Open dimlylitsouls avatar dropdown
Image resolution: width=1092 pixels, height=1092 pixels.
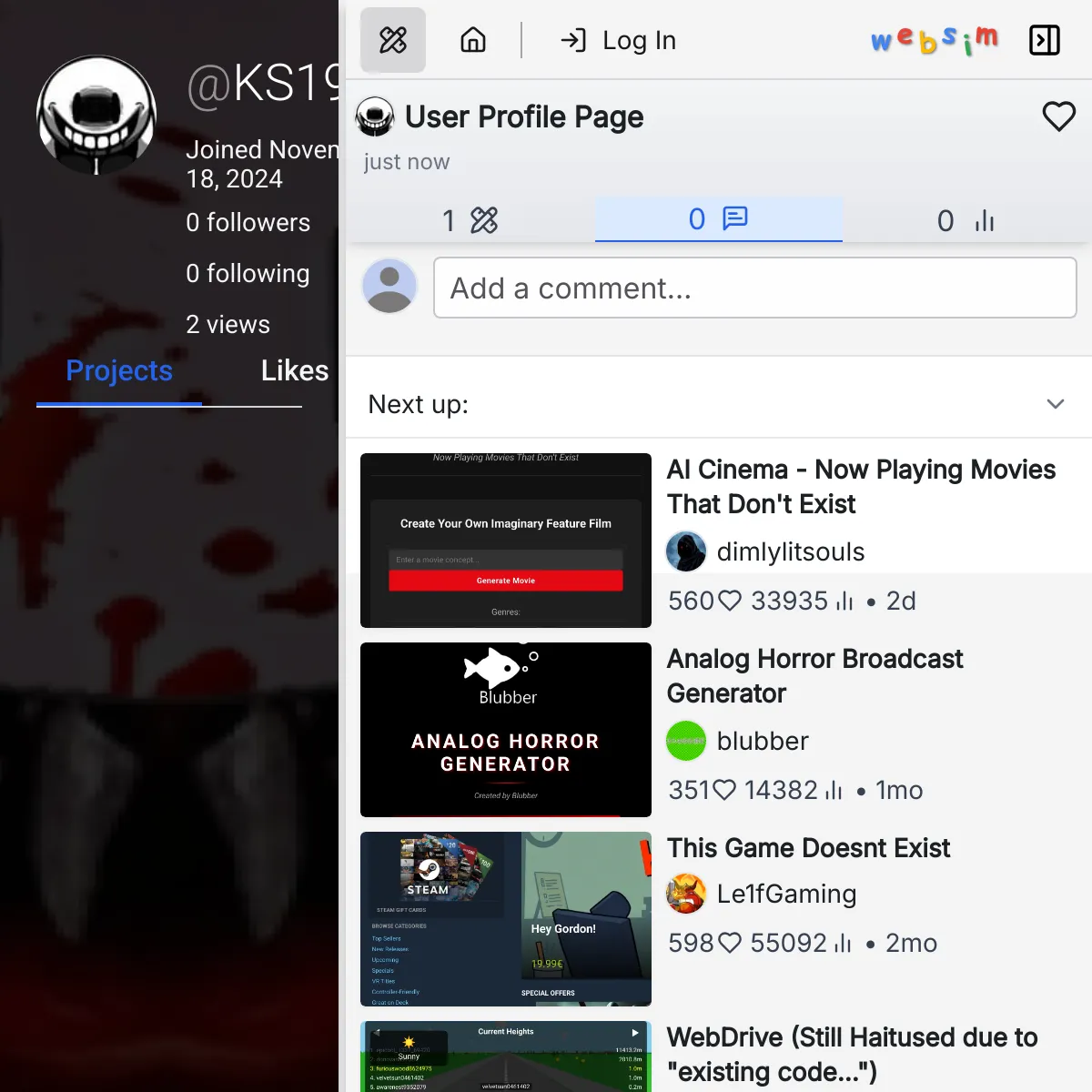(686, 551)
